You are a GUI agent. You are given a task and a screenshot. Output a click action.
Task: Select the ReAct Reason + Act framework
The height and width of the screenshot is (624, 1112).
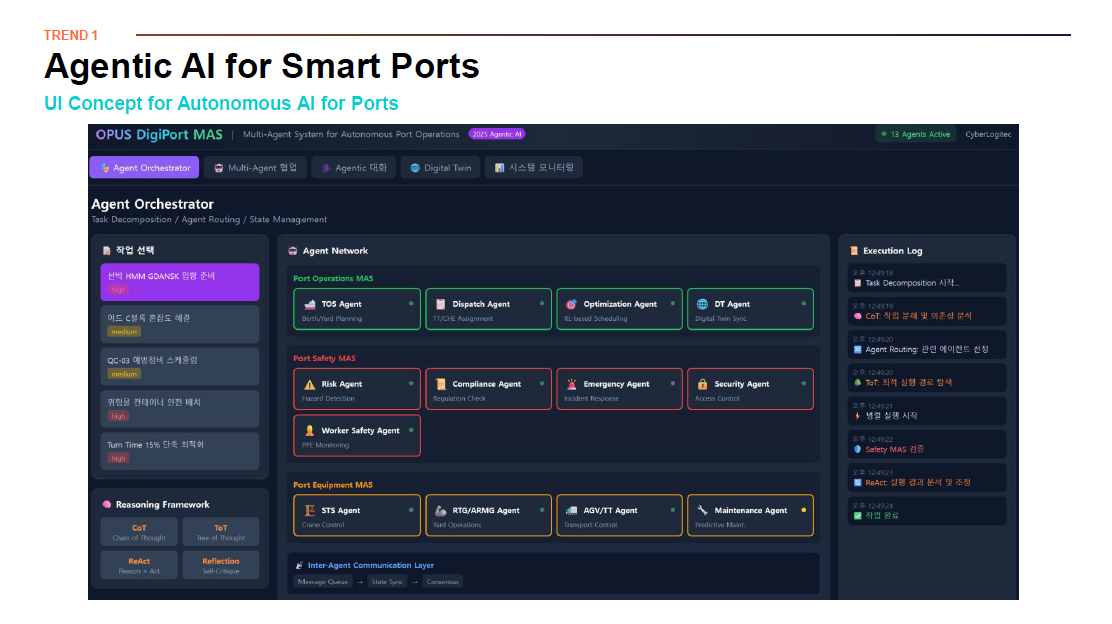(x=139, y=565)
